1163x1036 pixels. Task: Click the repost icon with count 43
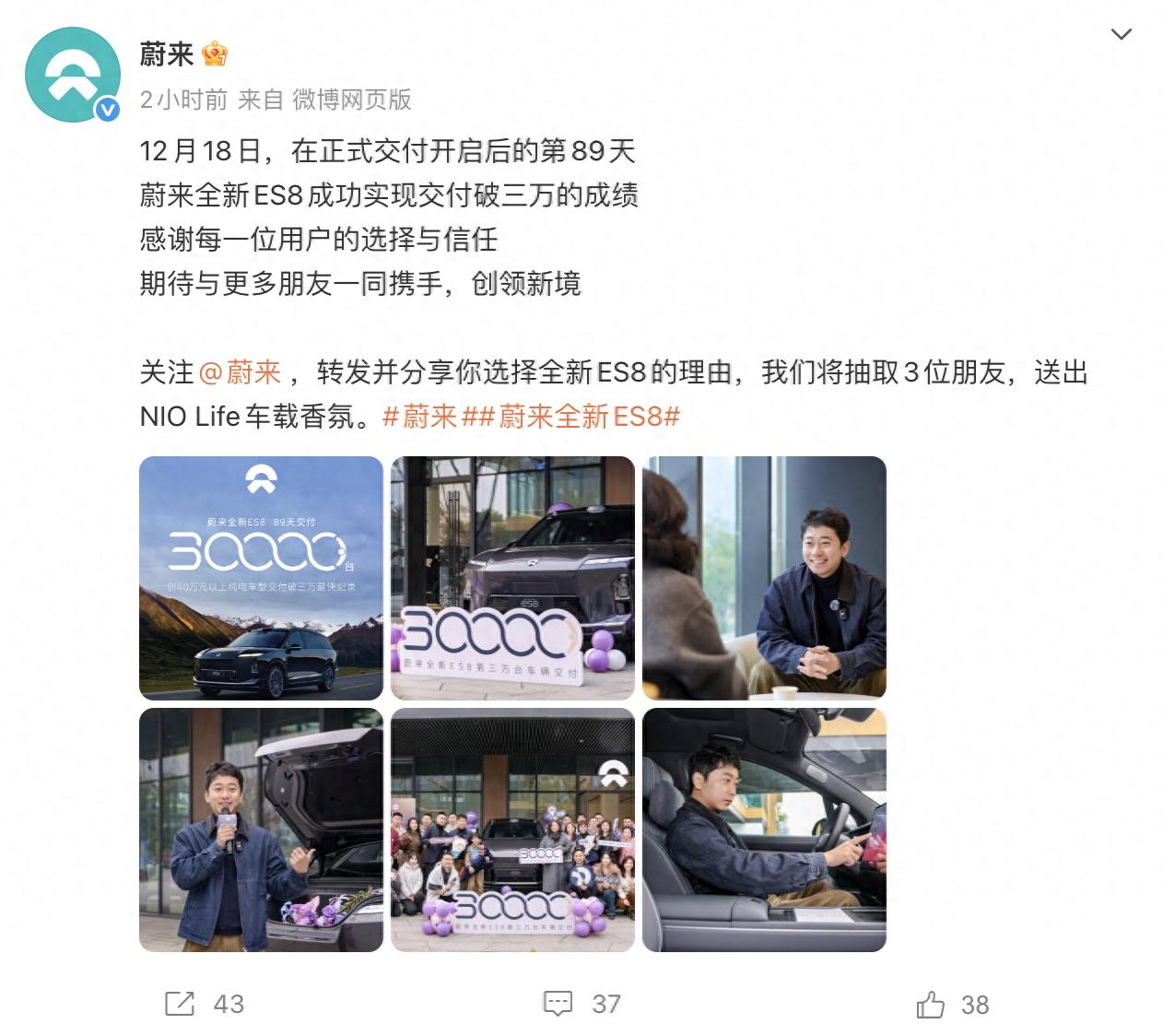tap(180, 1004)
